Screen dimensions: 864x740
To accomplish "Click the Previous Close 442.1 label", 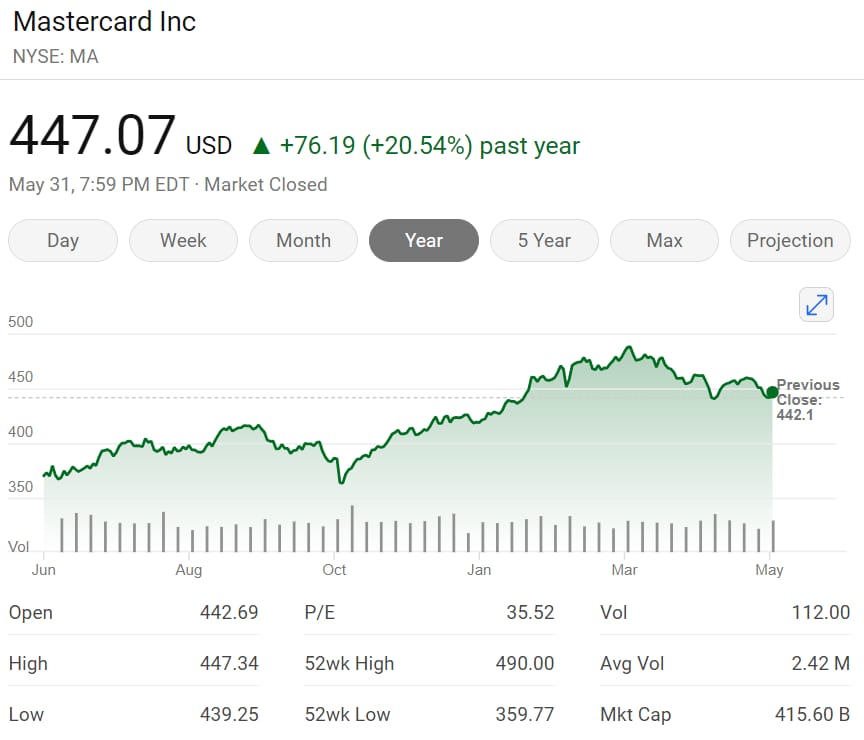I will (808, 399).
